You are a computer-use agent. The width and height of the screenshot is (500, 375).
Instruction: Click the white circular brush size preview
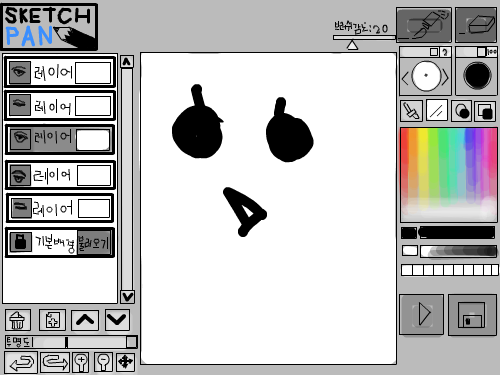(426, 76)
